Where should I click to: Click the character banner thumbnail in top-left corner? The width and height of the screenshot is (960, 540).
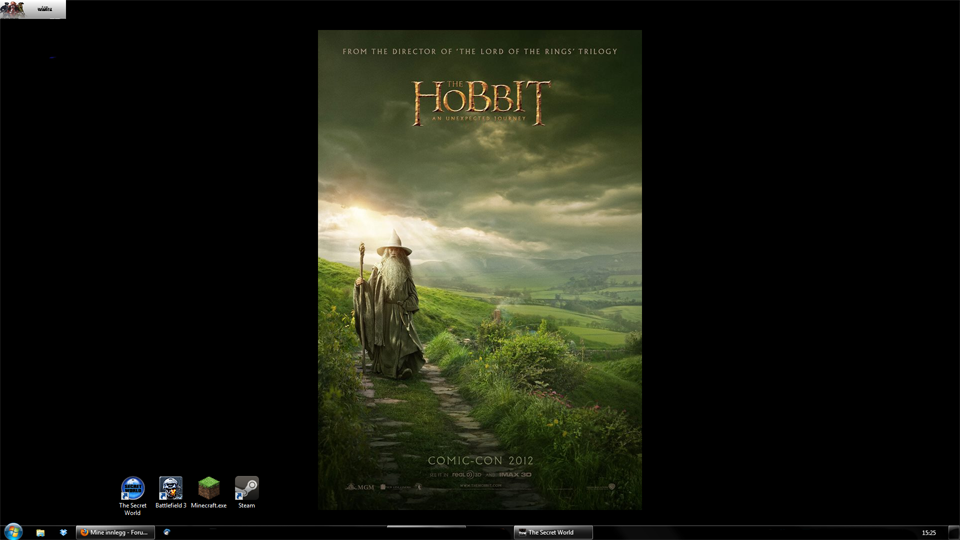[x=33, y=9]
